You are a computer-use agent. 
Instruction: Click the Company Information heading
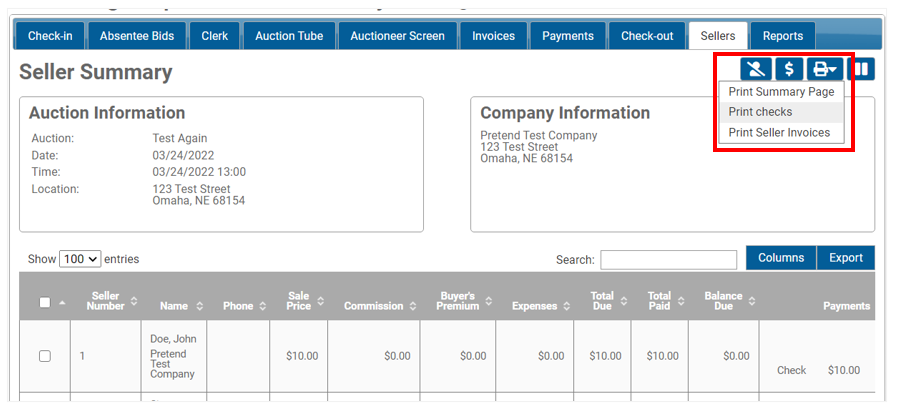pyautogui.click(x=565, y=113)
